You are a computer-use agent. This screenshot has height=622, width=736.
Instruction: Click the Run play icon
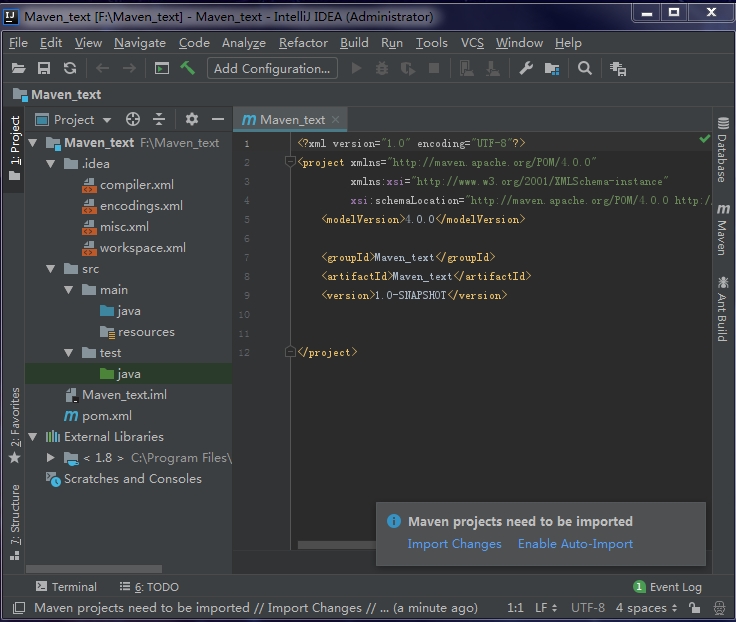point(357,69)
